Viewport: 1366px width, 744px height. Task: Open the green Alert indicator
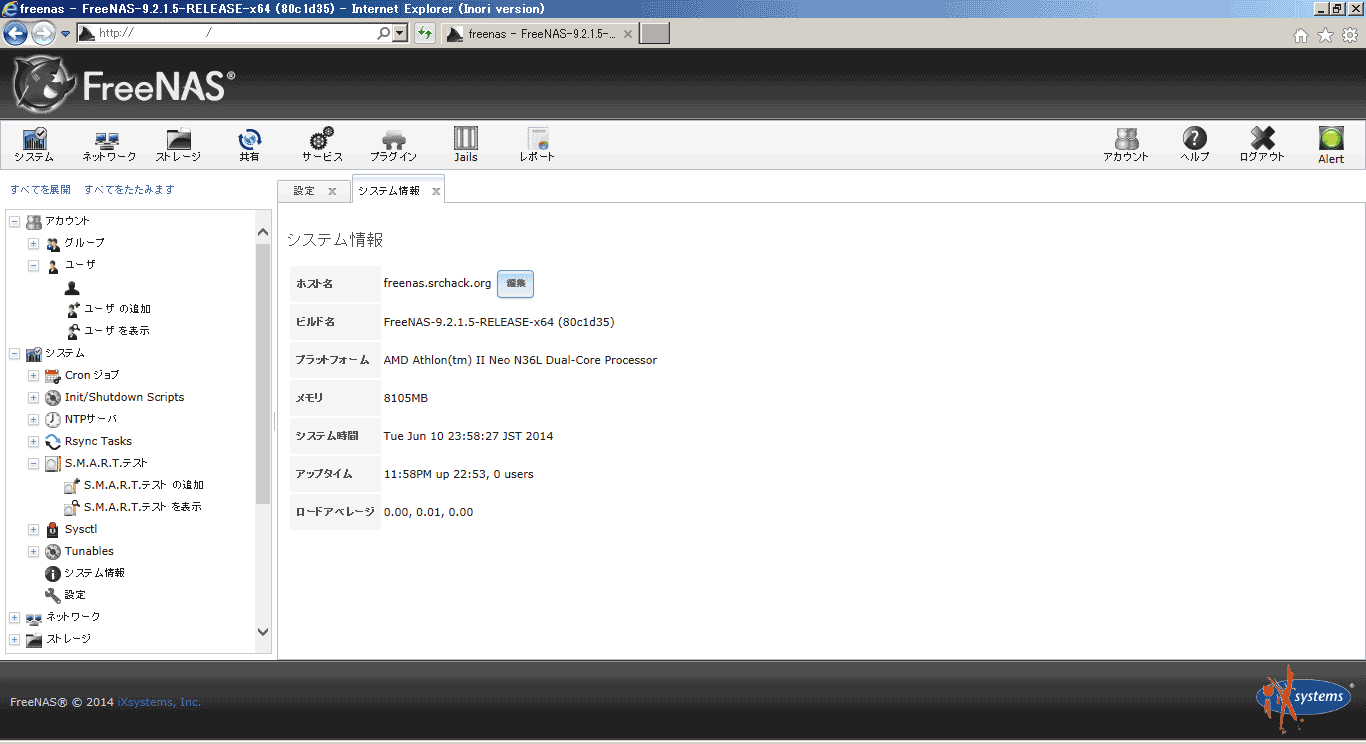(x=1331, y=145)
